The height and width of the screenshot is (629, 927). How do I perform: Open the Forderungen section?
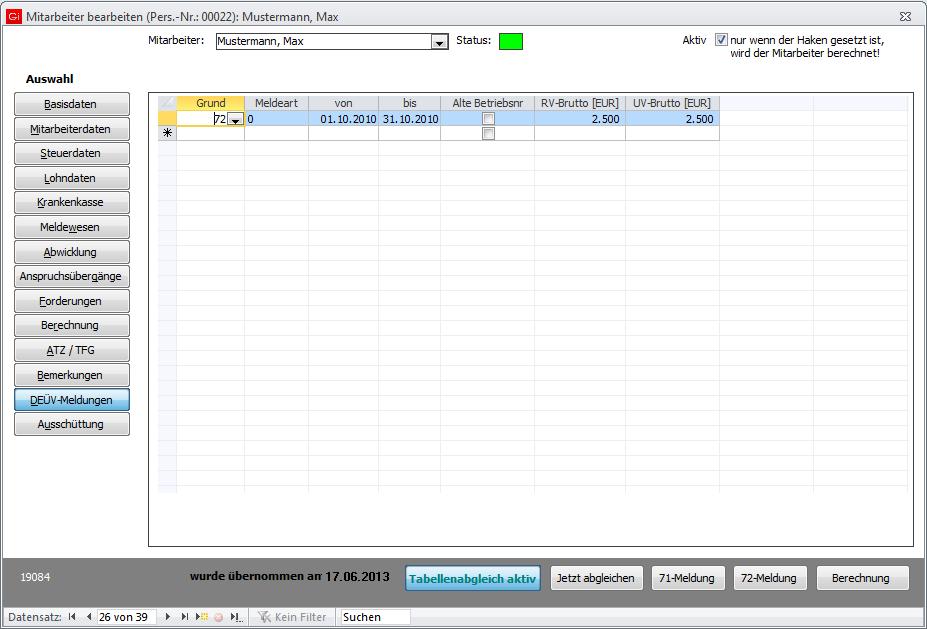coord(72,301)
